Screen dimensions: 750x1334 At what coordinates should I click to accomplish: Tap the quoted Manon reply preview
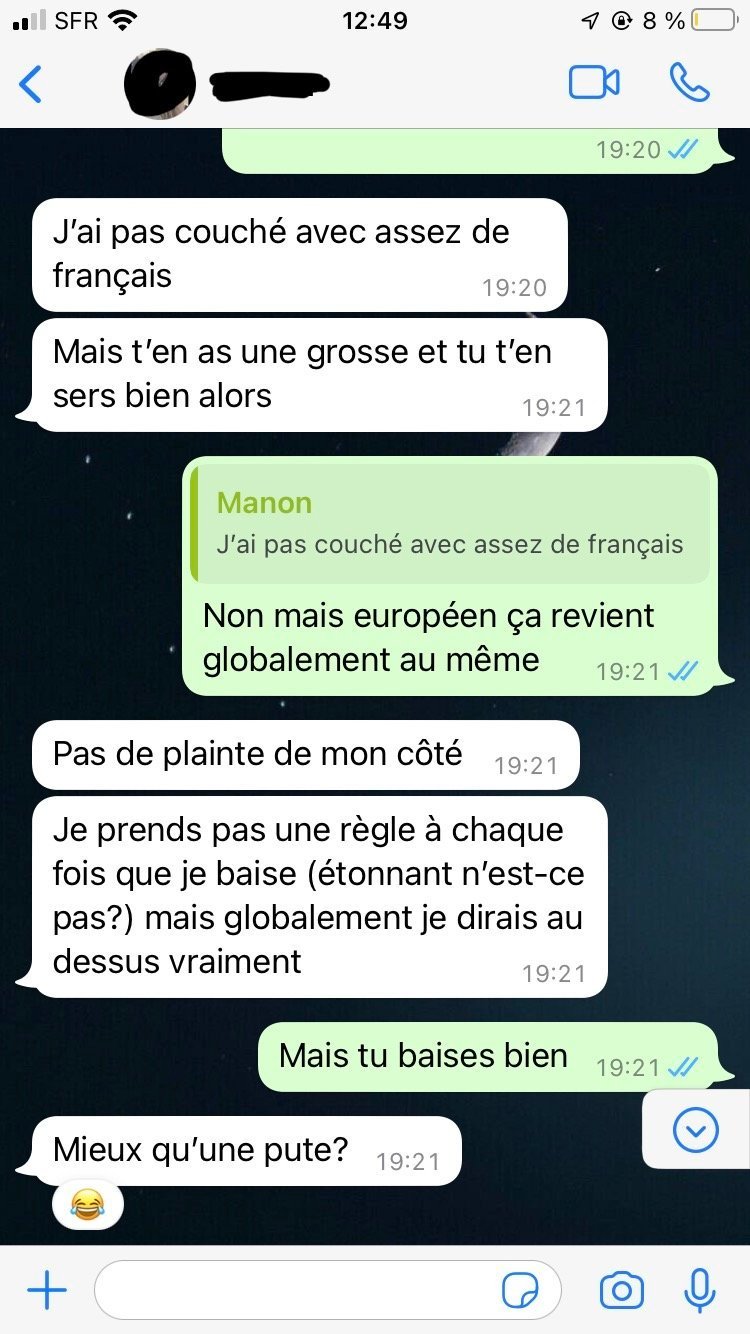click(x=451, y=524)
